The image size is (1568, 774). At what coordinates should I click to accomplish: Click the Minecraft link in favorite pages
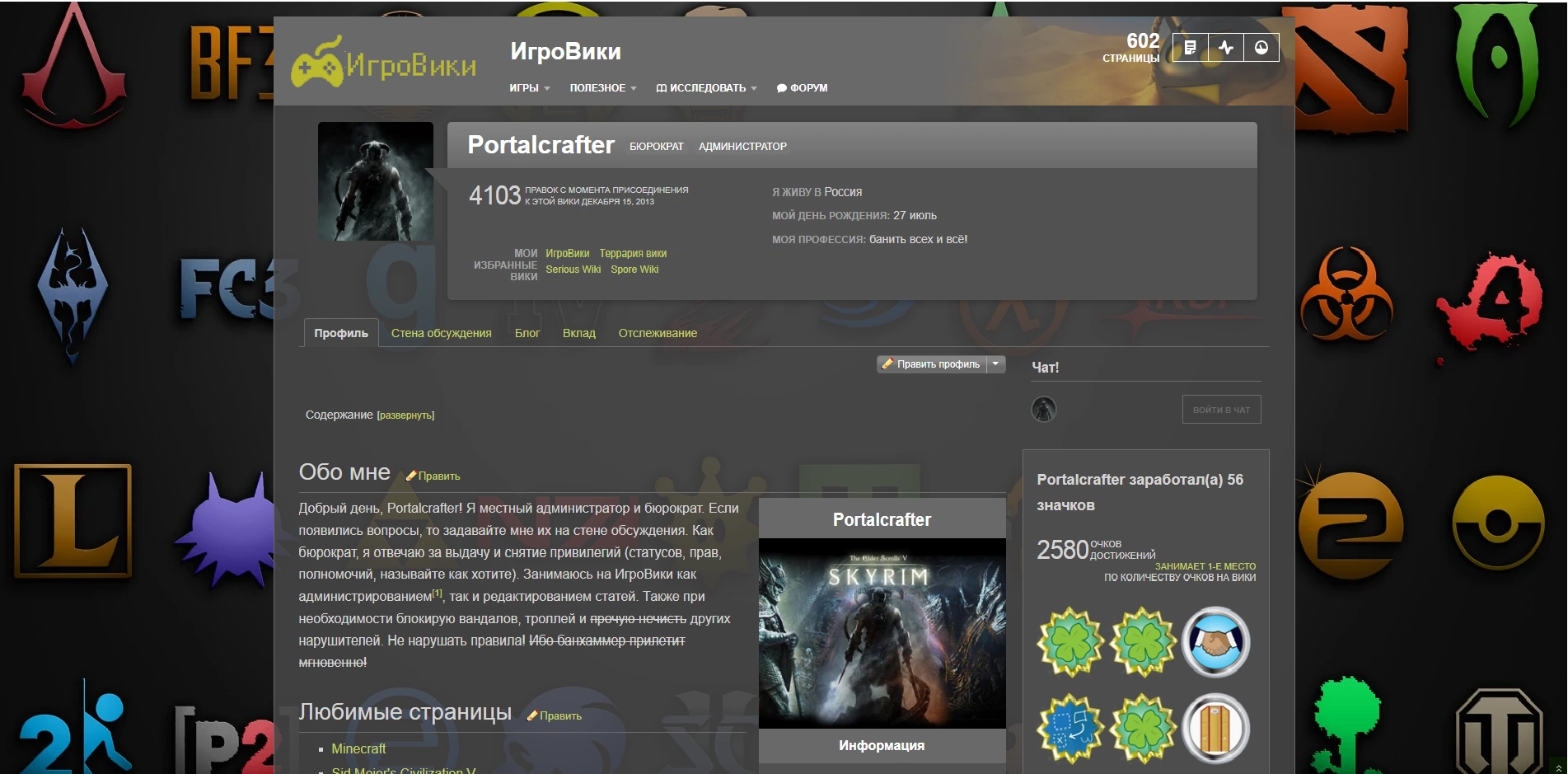(358, 748)
